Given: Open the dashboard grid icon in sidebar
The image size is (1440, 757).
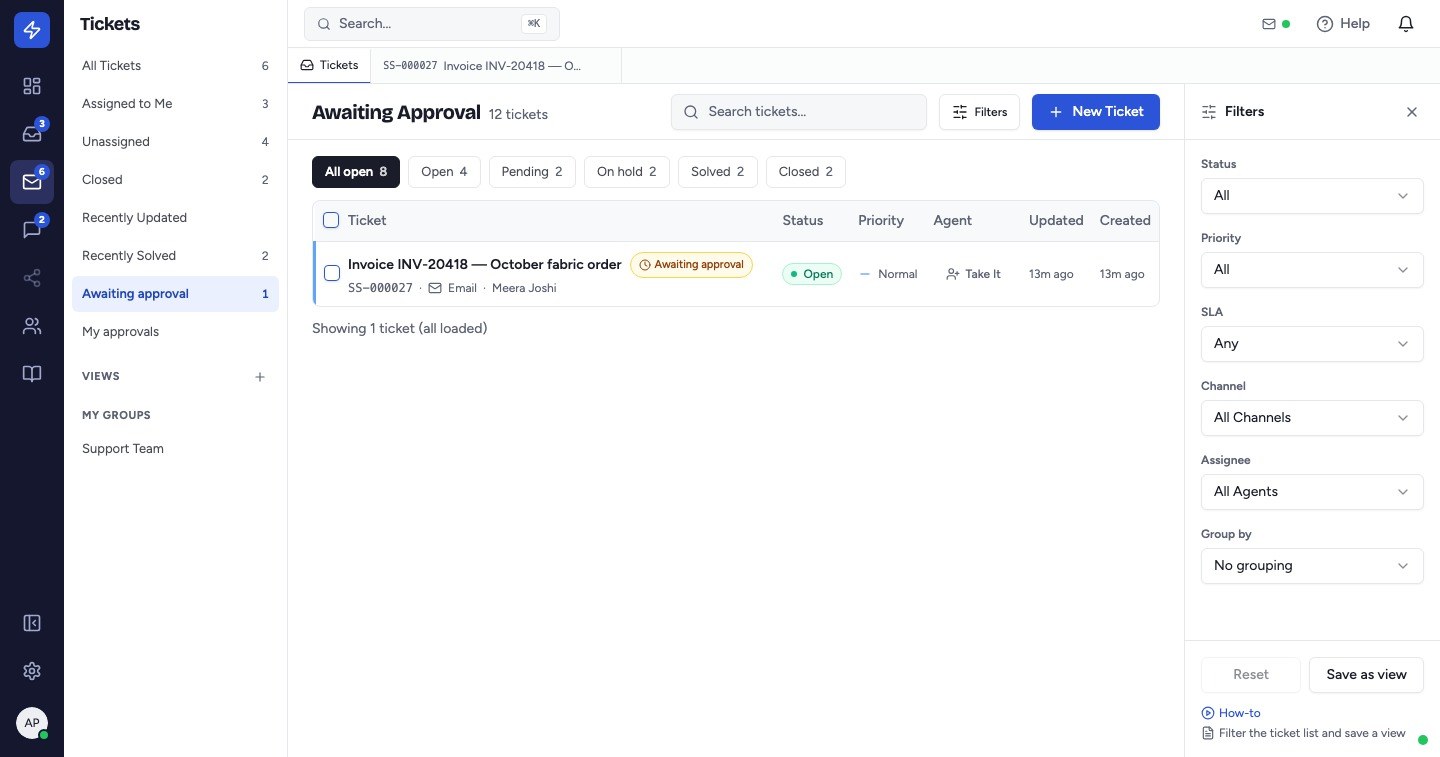Looking at the screenshot, I should tap(32, 86).
